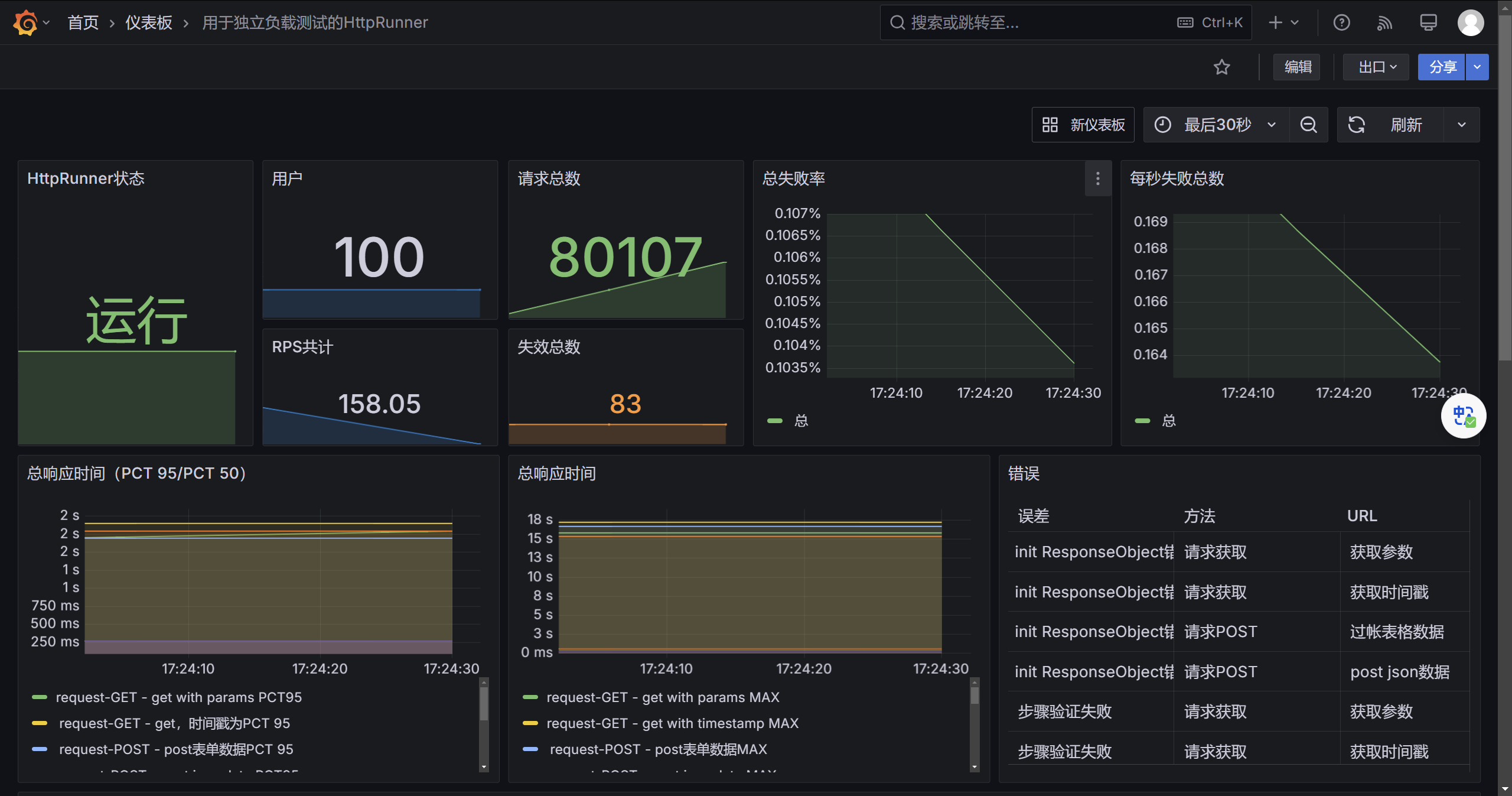Go to 仪表板 breadcrumb
This screenshot has height=796, width=1512.
point(149,22)
